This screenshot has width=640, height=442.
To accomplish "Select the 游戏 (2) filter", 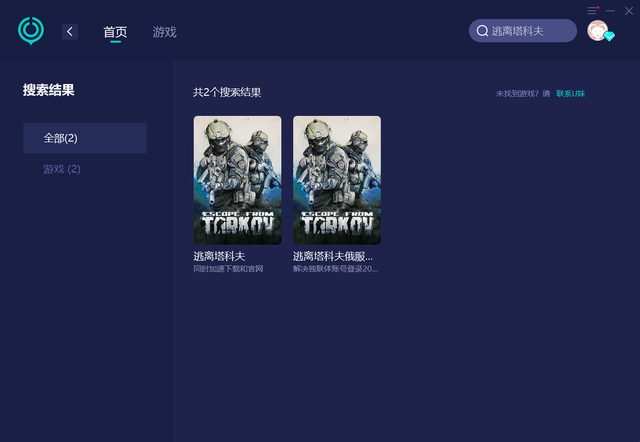I will [62, 169].
